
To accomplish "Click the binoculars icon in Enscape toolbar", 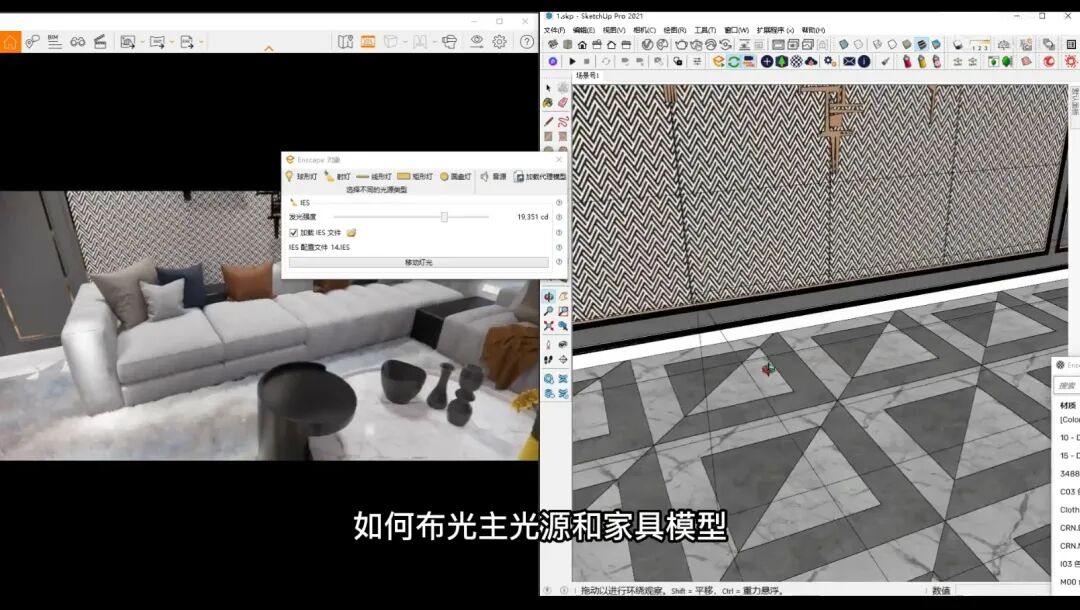I will (77, 42).
